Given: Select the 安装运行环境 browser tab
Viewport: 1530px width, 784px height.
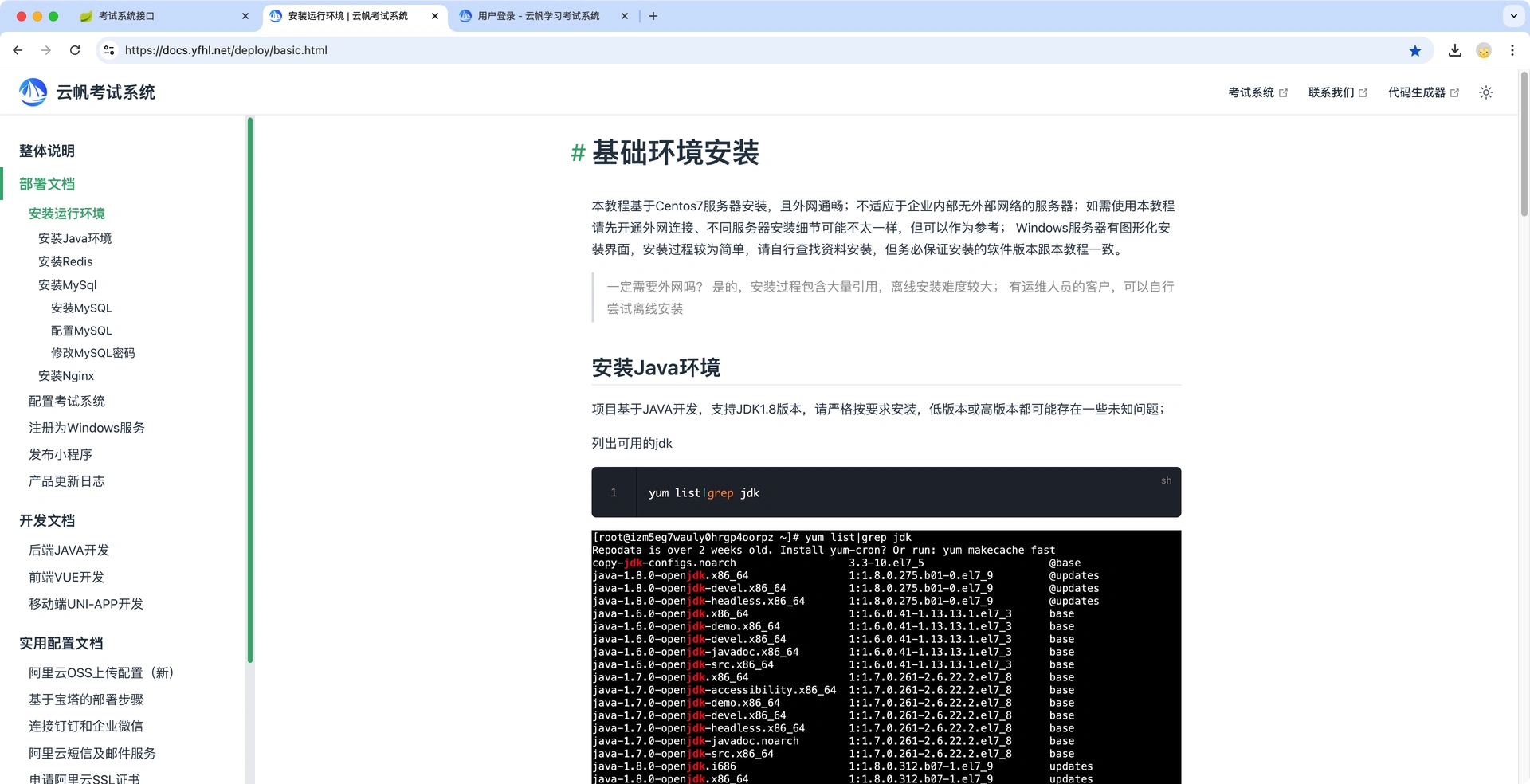Looking at the screenshot, I should [355, 16].
